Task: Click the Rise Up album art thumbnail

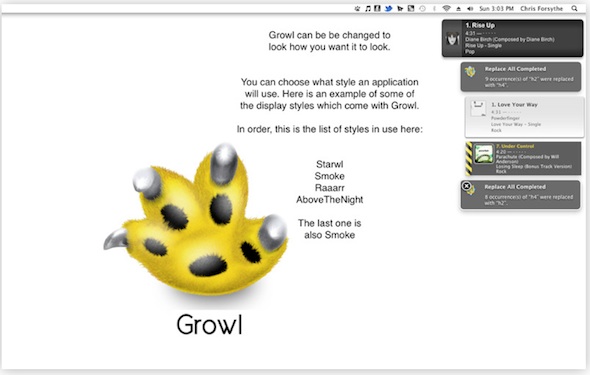Action: 453,38
